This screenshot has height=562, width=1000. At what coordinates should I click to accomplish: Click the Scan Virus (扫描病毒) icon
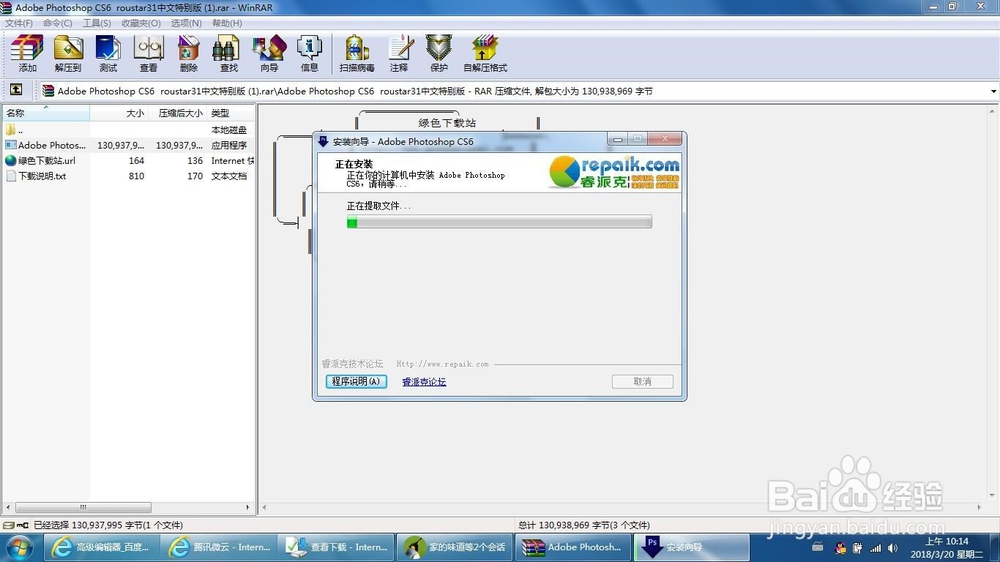click(357, 53)
